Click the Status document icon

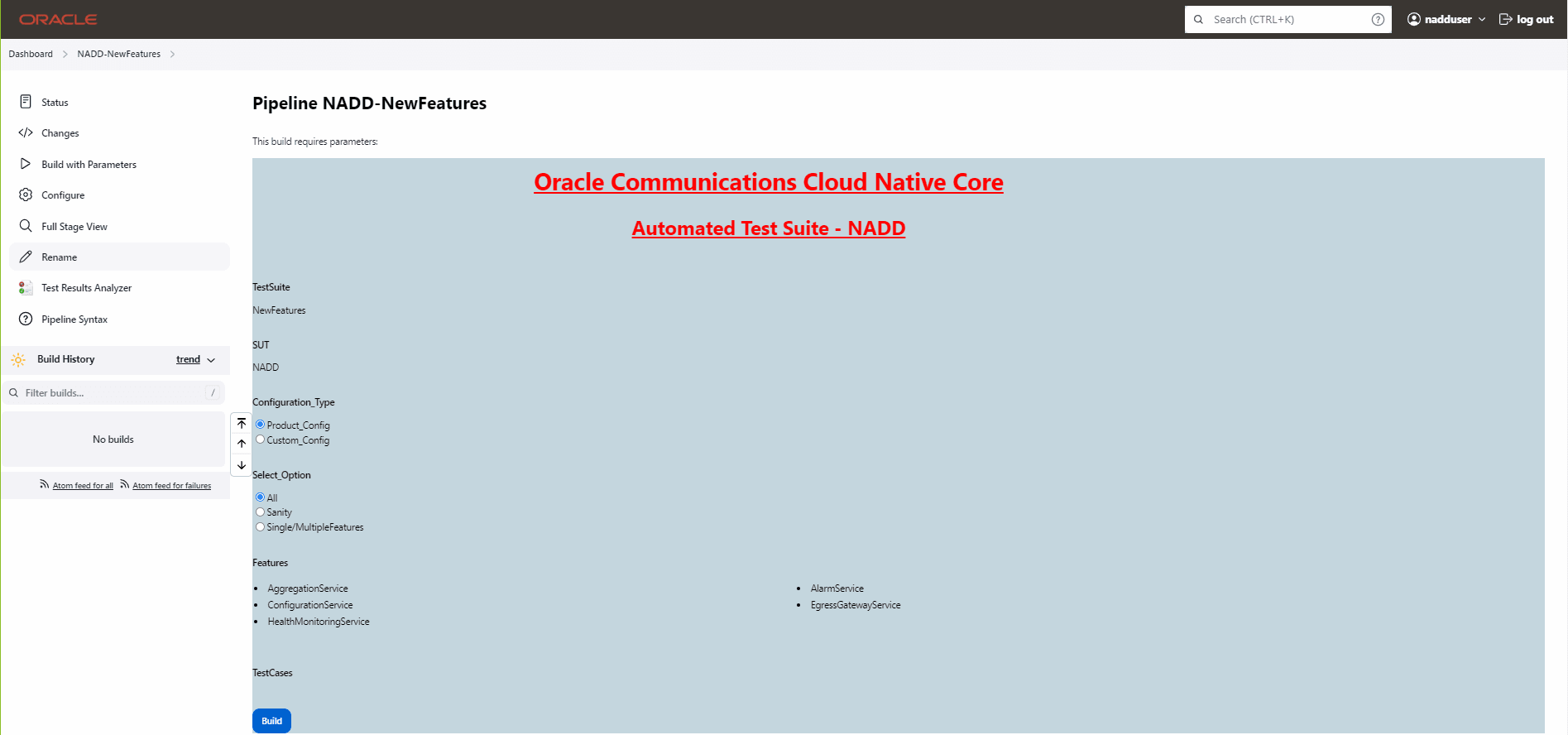26,102
